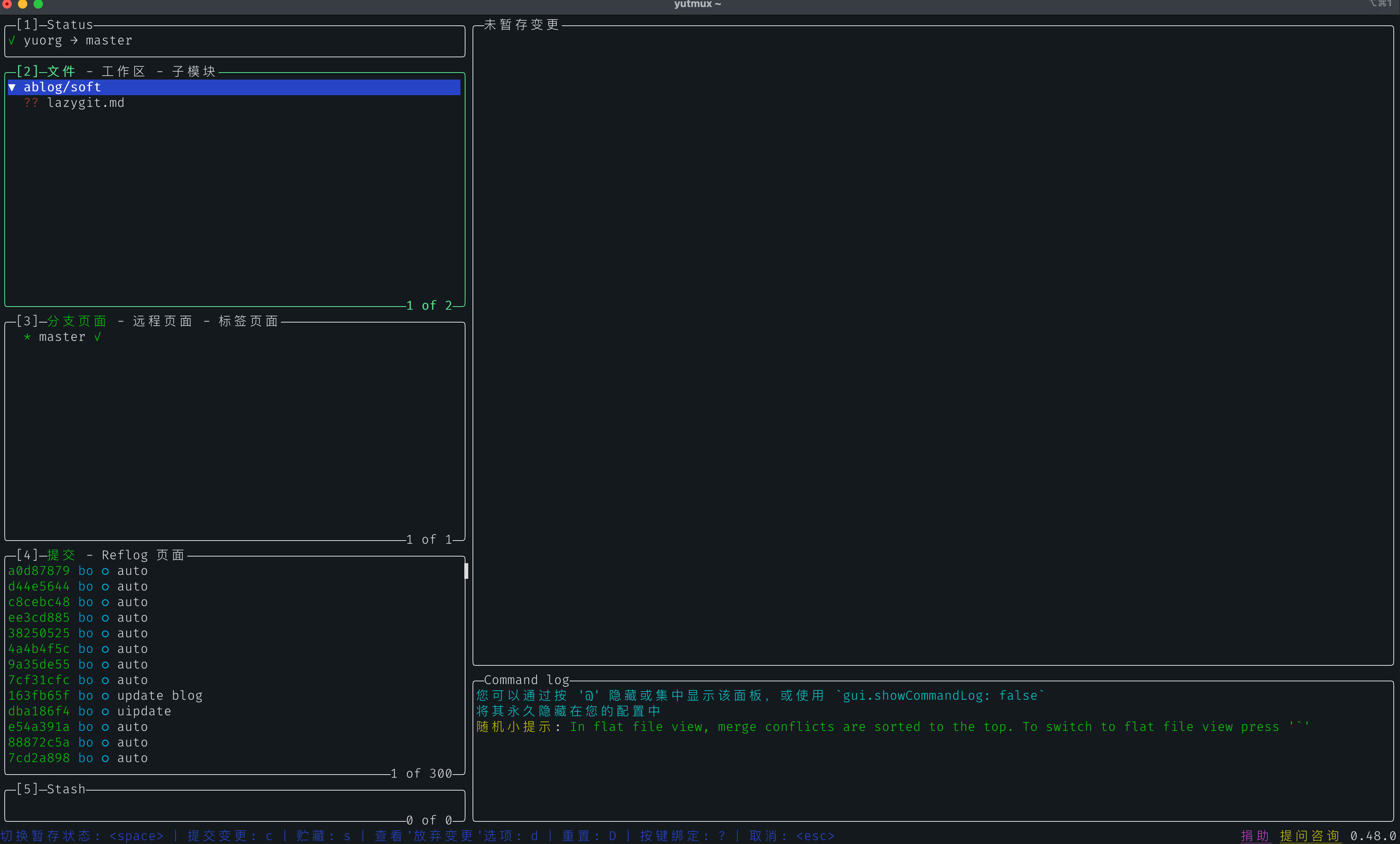This screenshot has width=1400, height=844.
Task: Click the '1 of 2' files counter
Action: click(429, 305)
